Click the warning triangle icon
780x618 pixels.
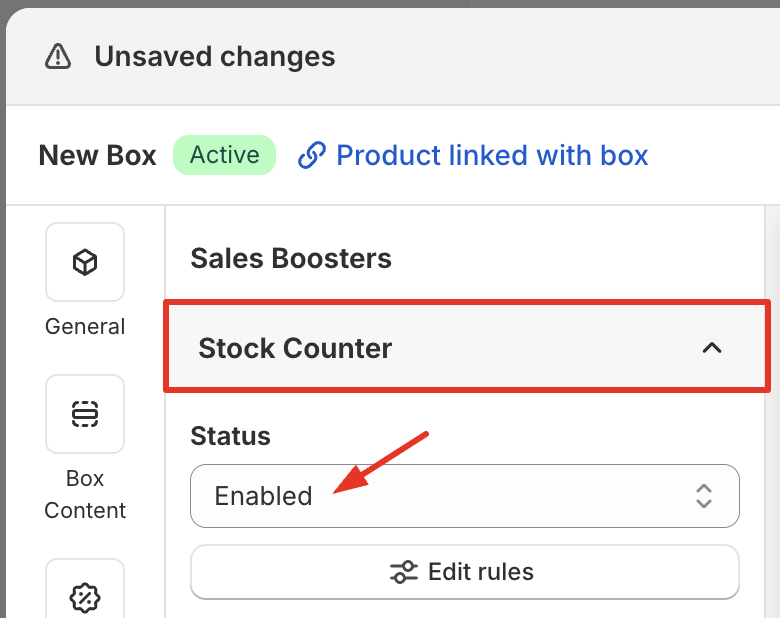tap(58, 57)
